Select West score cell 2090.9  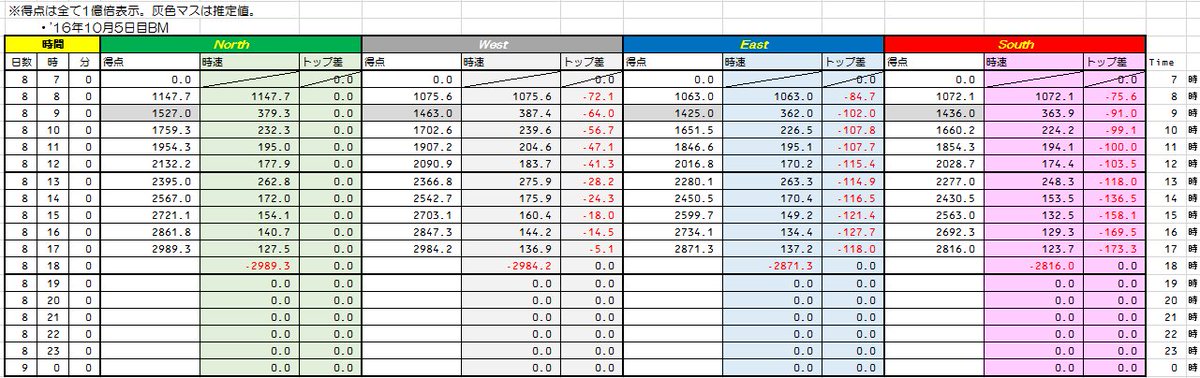click(411, 163)
